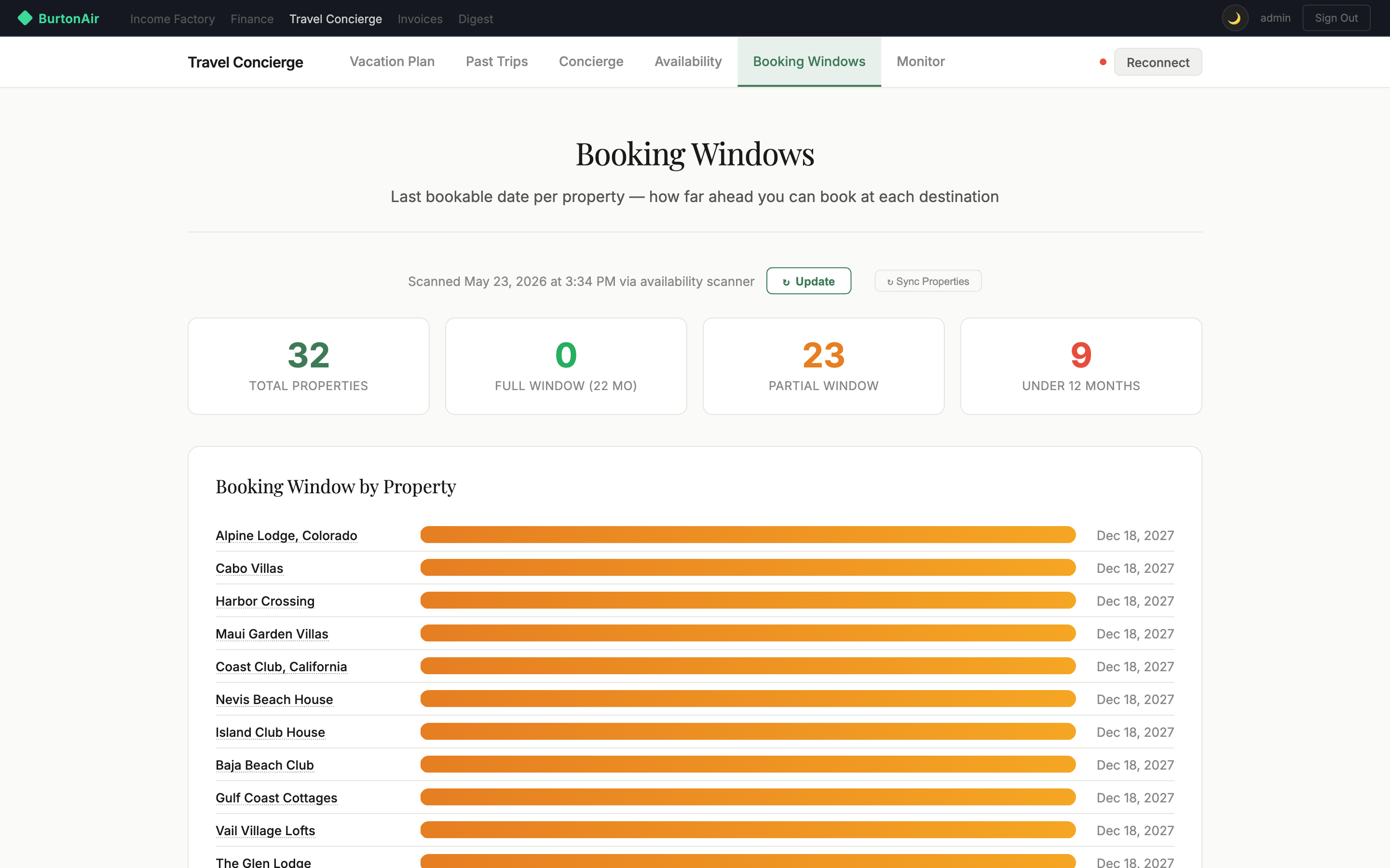Click Booking Window by Property heading
Image resolution: width=1390 pixels, height=868 pixels.
(x=336, y=487)
